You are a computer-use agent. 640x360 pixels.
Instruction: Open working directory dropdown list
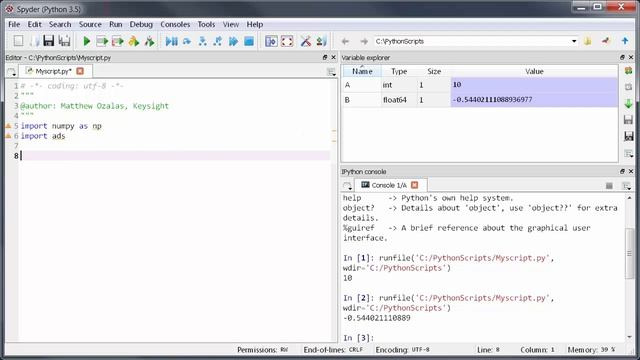(x=574, y=41)
